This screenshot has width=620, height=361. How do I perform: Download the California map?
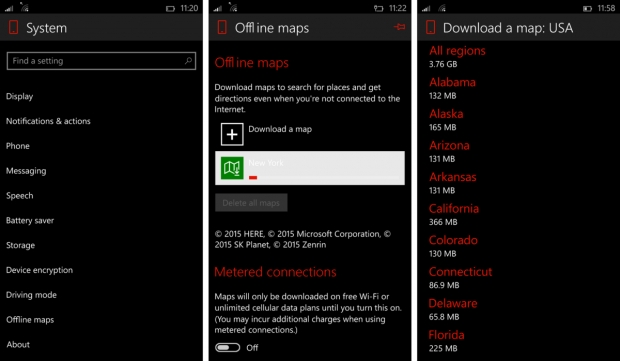[454, 215]
